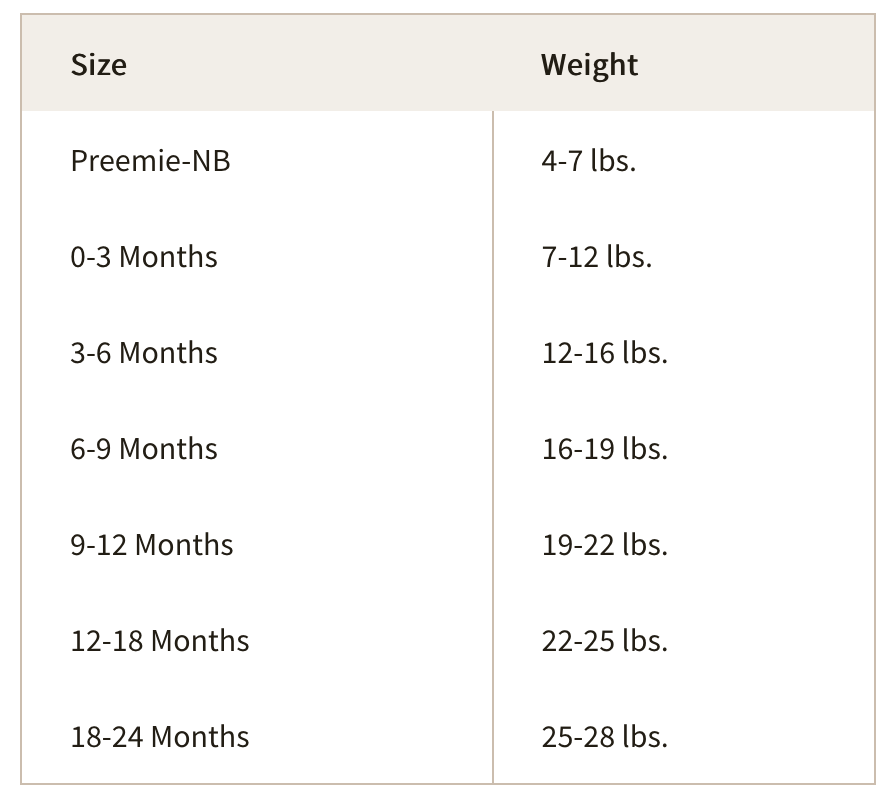Click the 4-7 lbs. weight cell
Screen dimensions: 892x798
[x=684, y=160]
